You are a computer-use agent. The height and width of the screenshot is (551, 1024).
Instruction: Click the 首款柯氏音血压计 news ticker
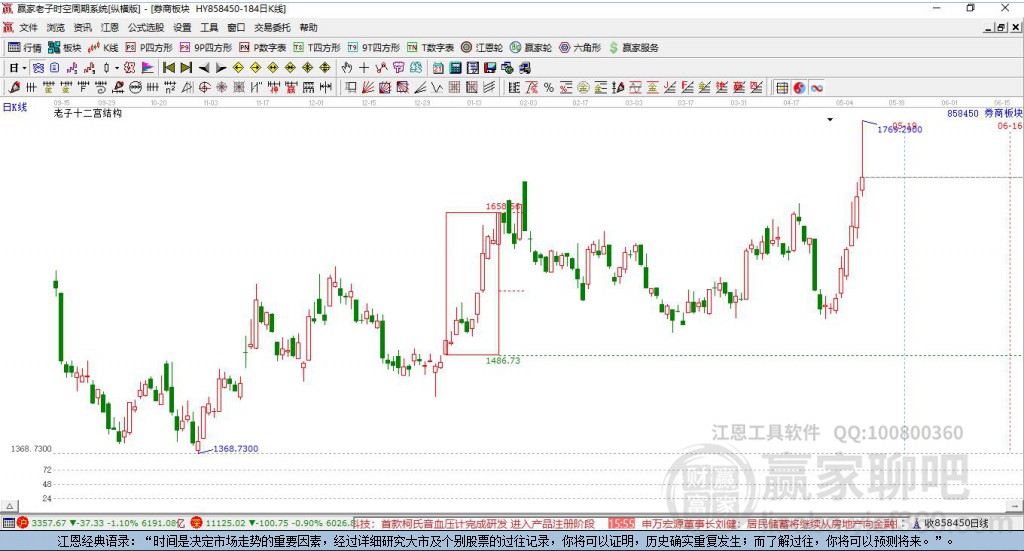488,524
